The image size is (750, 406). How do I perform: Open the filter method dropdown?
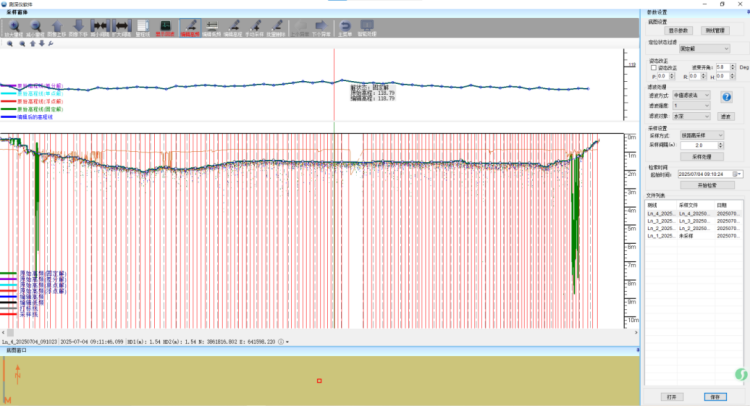691,95
